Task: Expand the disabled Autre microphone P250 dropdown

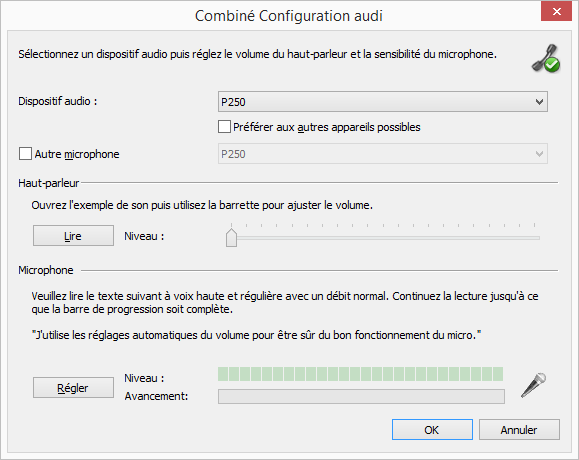Action: point(383,154)
